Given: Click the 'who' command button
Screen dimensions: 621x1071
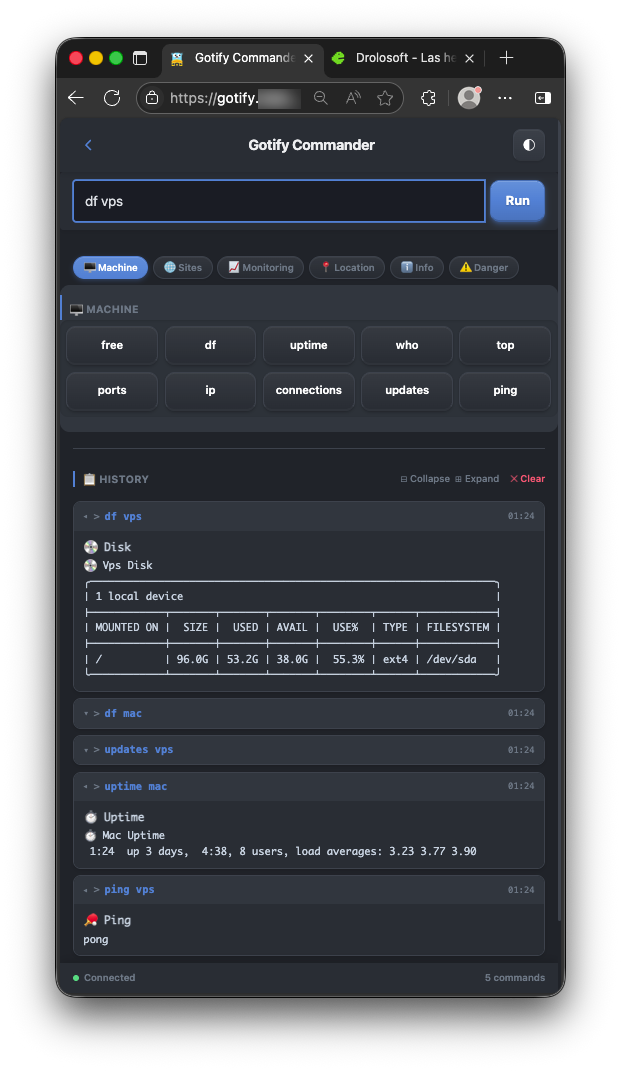Looking at the screenshot, I should click(x=406, y=345).
